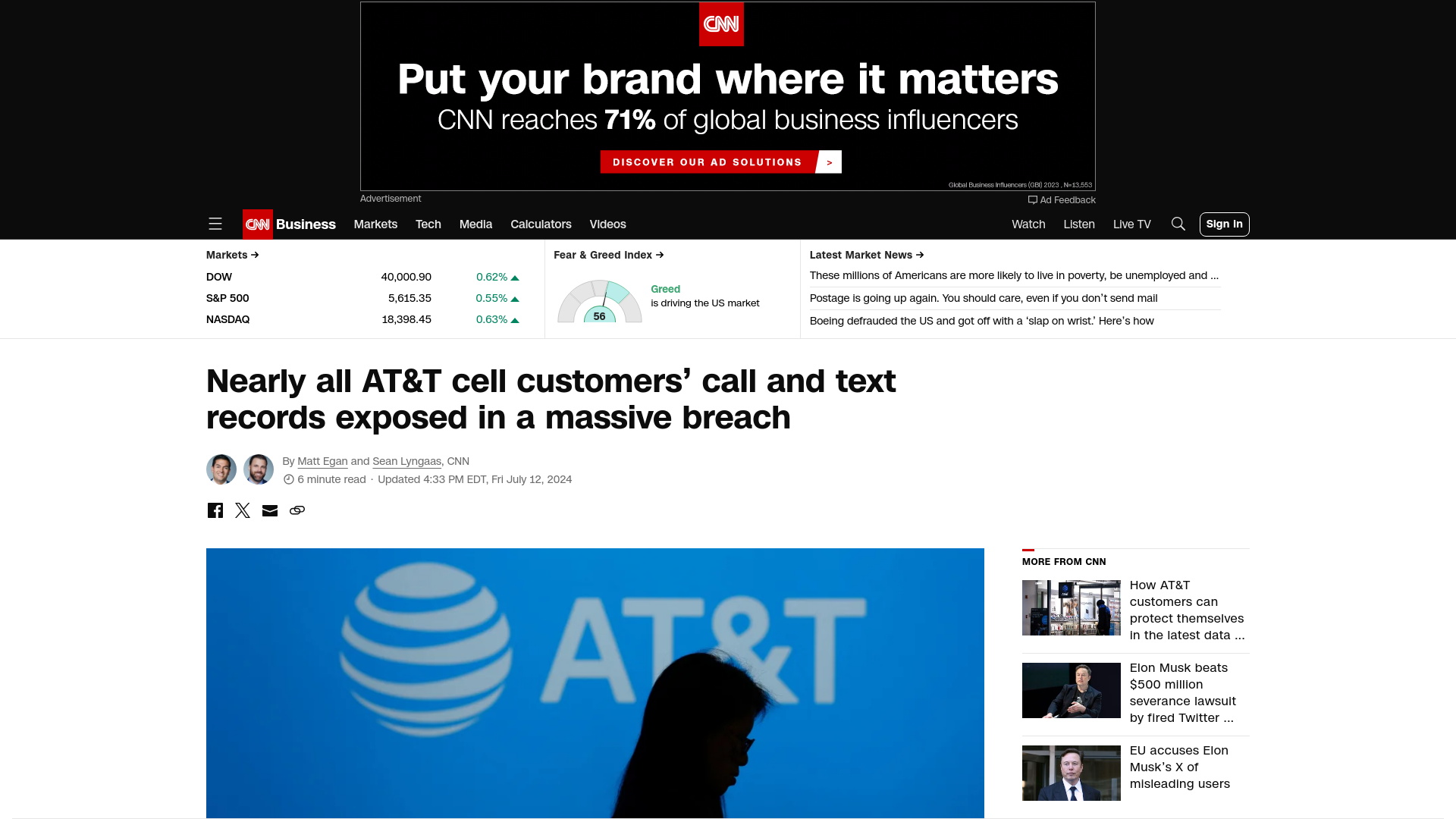
Task: Click the copy link share icon
Action: point(297,510)
